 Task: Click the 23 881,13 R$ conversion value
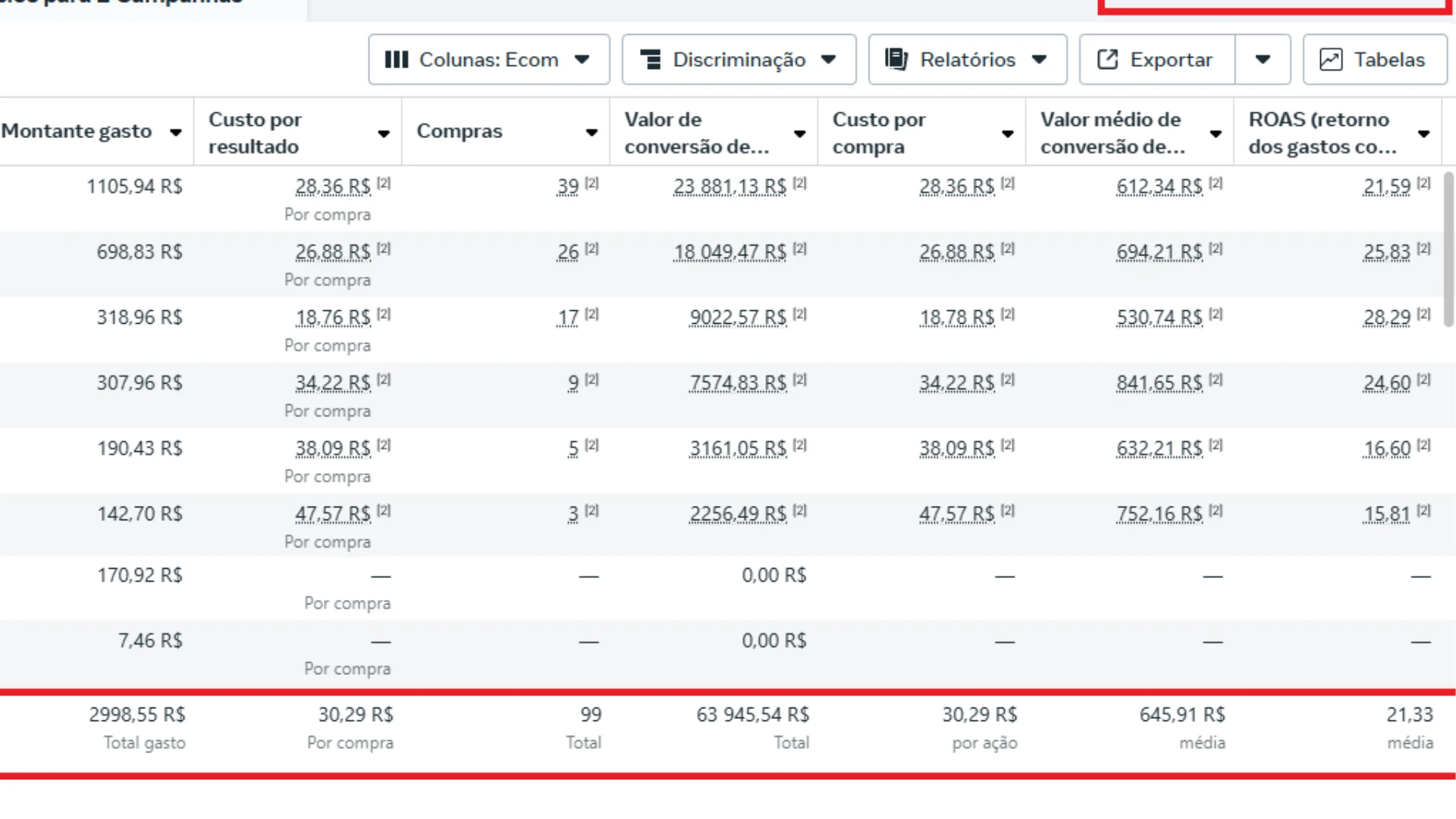tap(730, 187)
